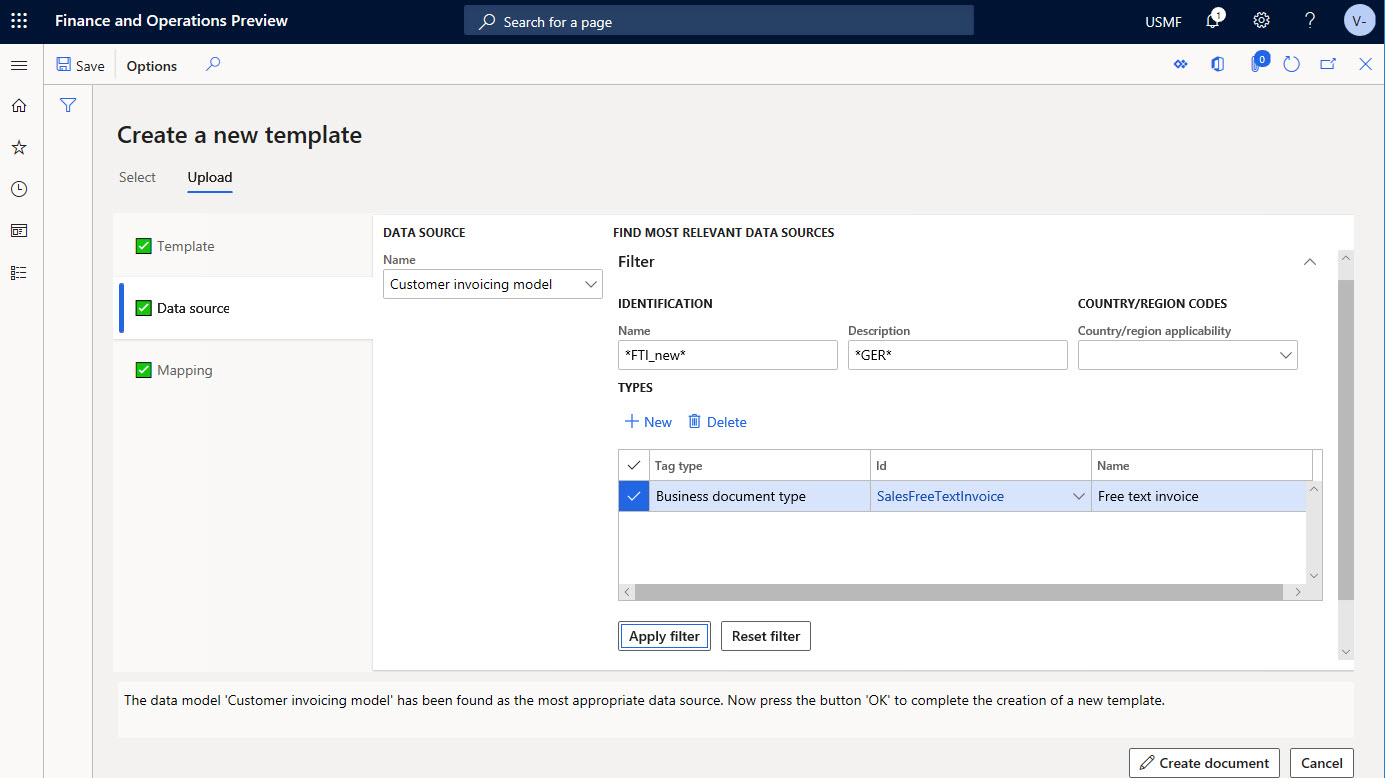Open the Attachments paperclip icon
The width and height of the screenshot is (1385, 778).
pos(1256,63)
